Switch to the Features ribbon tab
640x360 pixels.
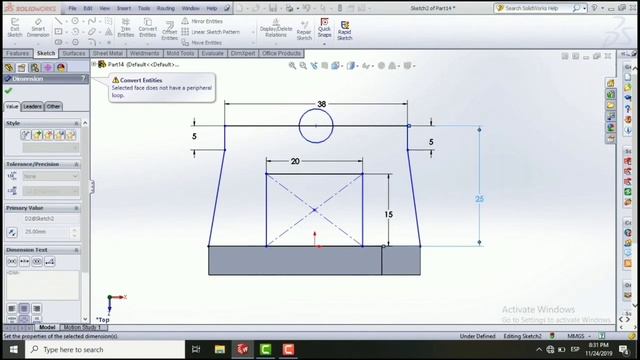(18, 53)
